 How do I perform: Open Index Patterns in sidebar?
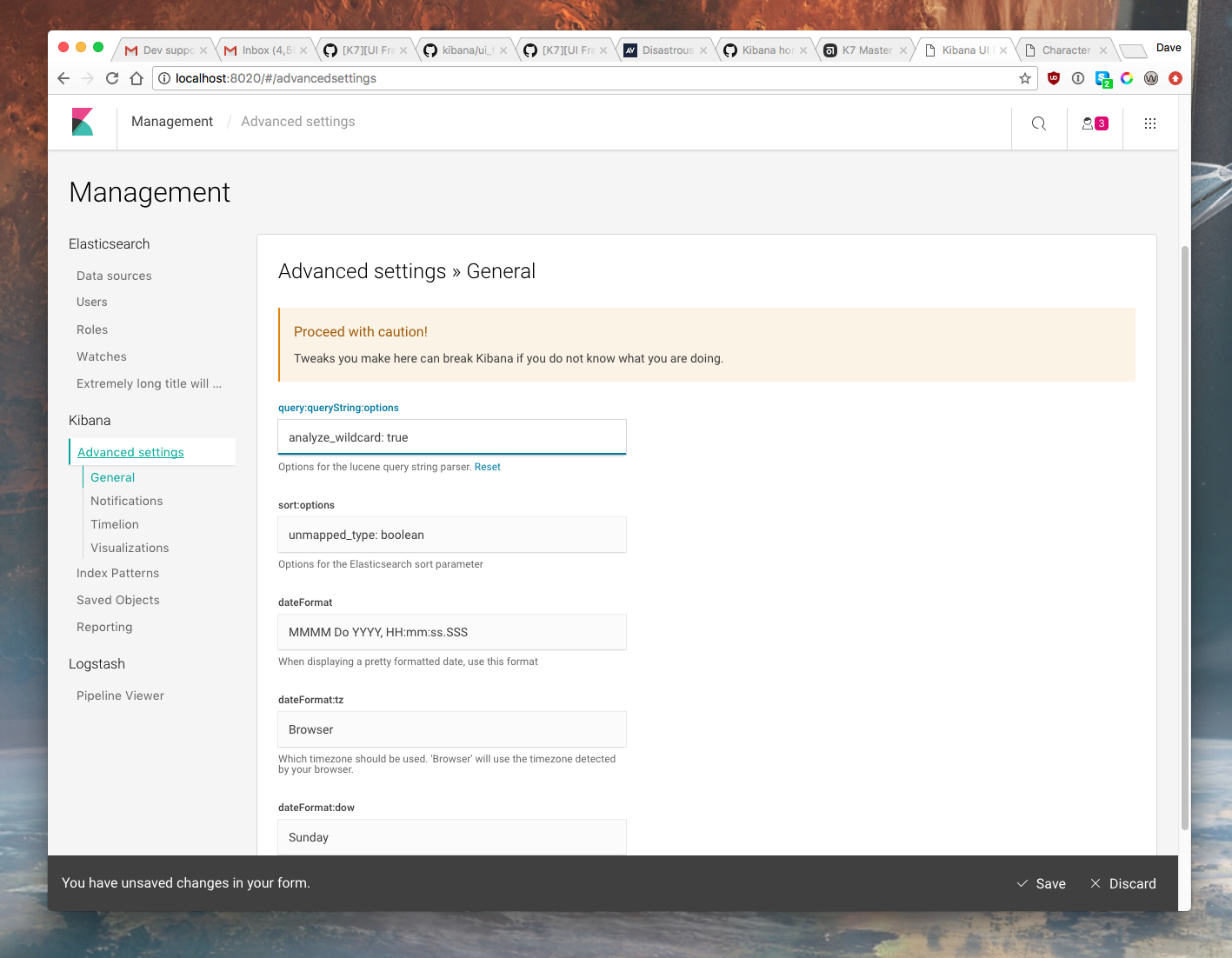point(117,573)
